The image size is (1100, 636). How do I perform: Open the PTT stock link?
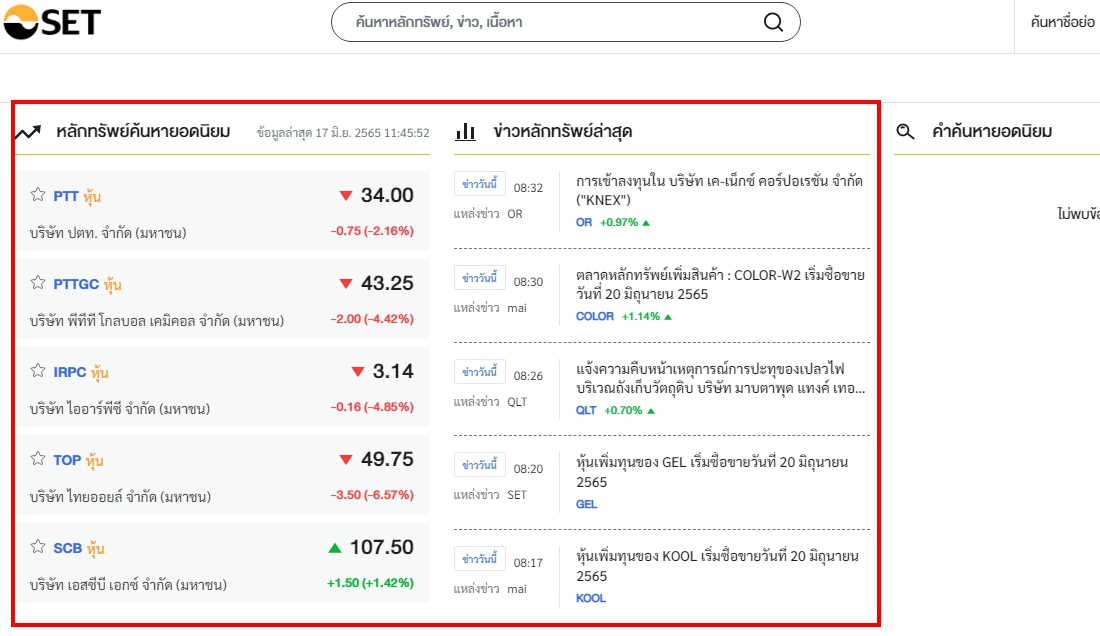tap(66, 196)
